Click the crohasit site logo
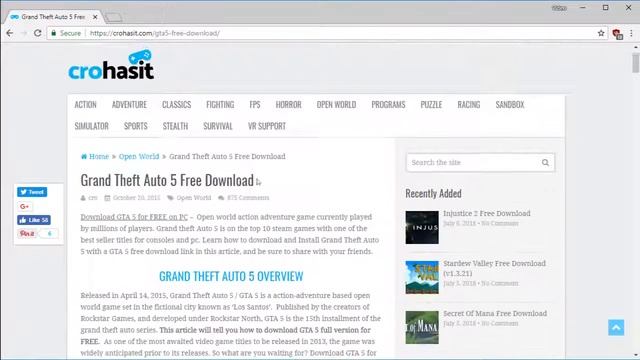The width and height of the screenshot is (640, 360). [111, 65]
